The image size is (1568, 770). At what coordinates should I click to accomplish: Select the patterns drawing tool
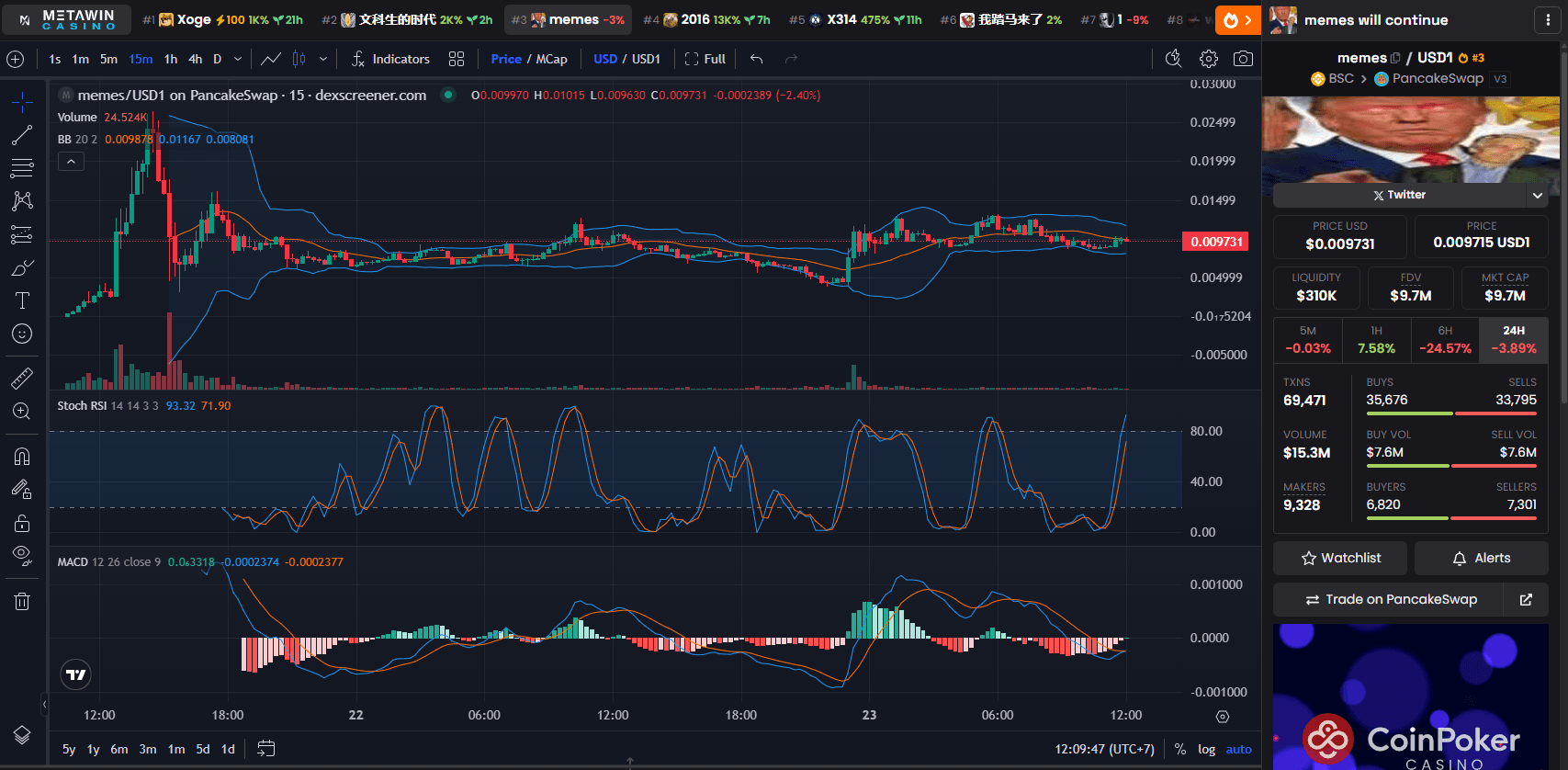point(22,201)
